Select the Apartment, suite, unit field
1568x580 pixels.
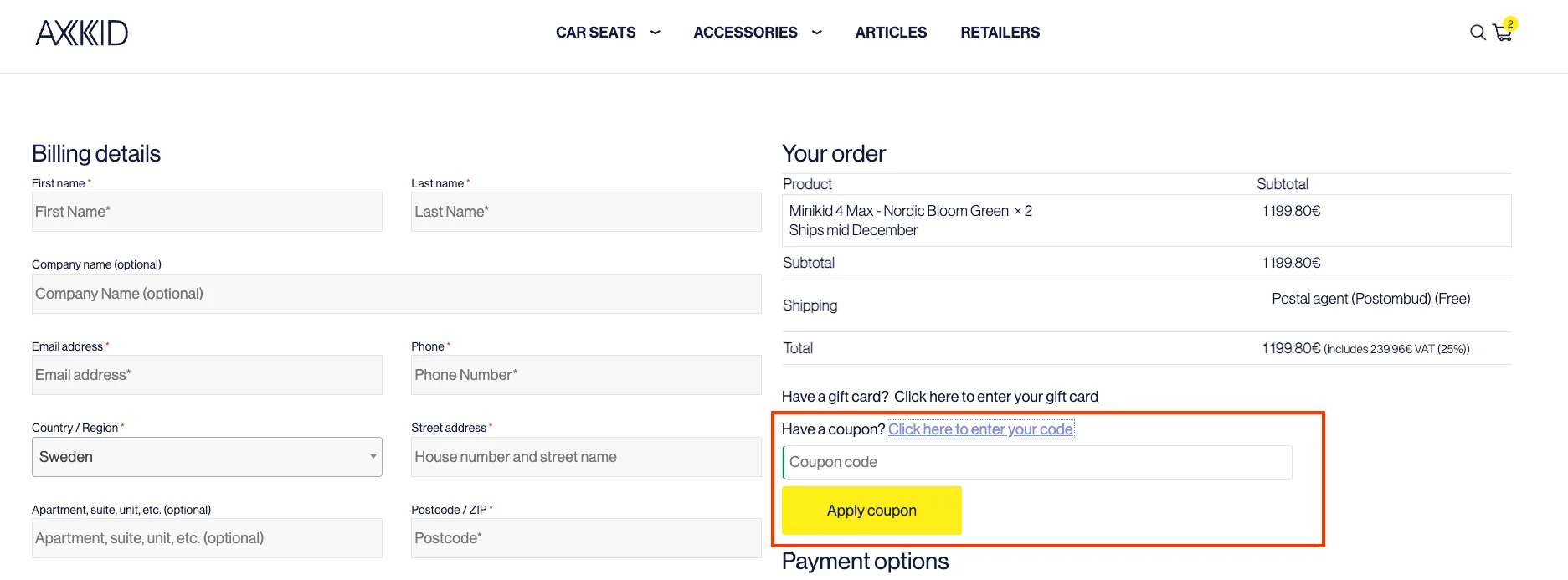click(207, 538)
